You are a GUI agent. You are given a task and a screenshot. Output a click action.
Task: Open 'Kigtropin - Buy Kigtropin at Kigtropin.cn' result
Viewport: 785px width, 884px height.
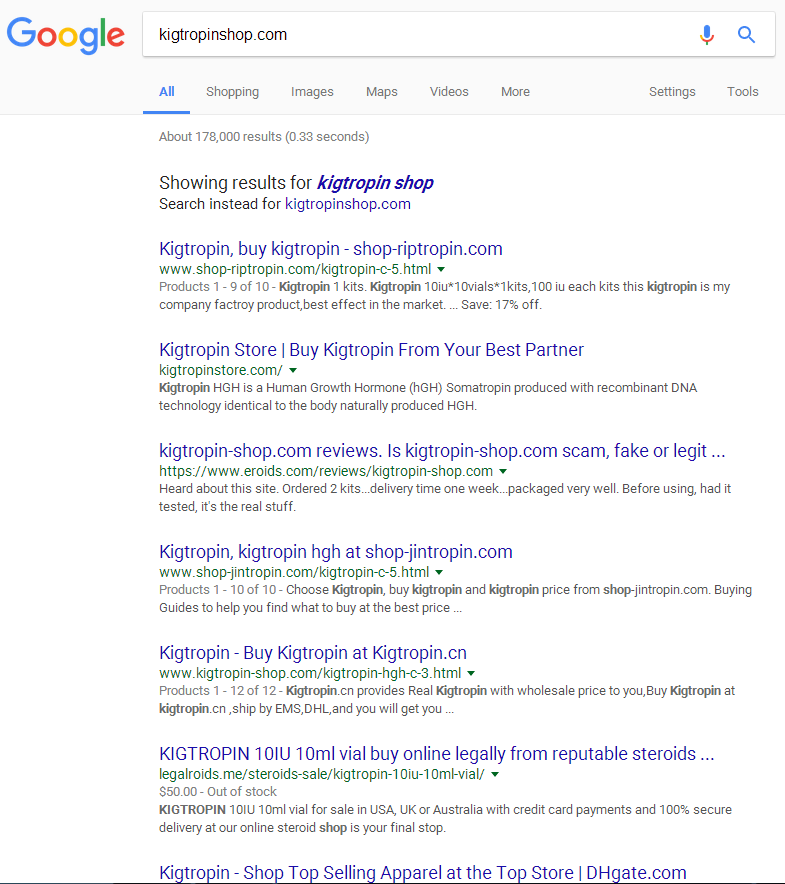313,652
